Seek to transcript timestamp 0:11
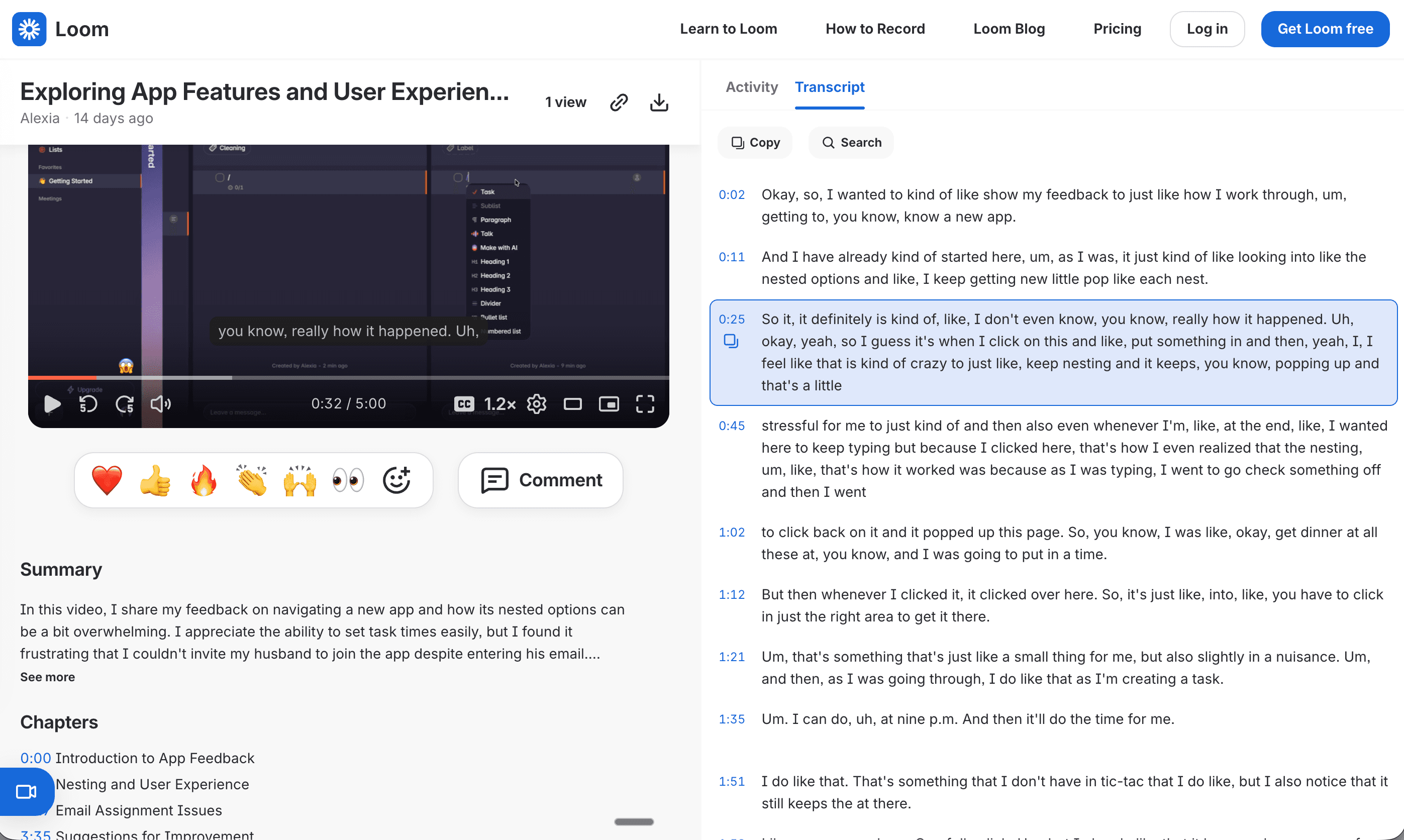The width and height of the screenshot is (1404, 840). [x=732, y=257]
